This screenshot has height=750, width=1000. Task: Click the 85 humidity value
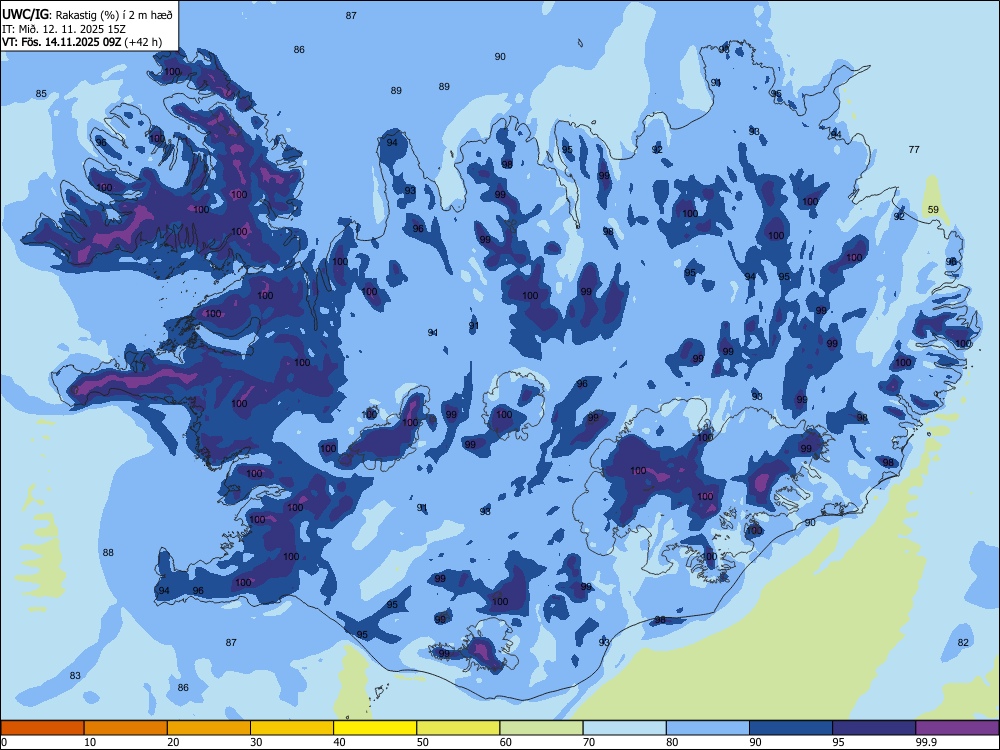[x=41, y=94]
